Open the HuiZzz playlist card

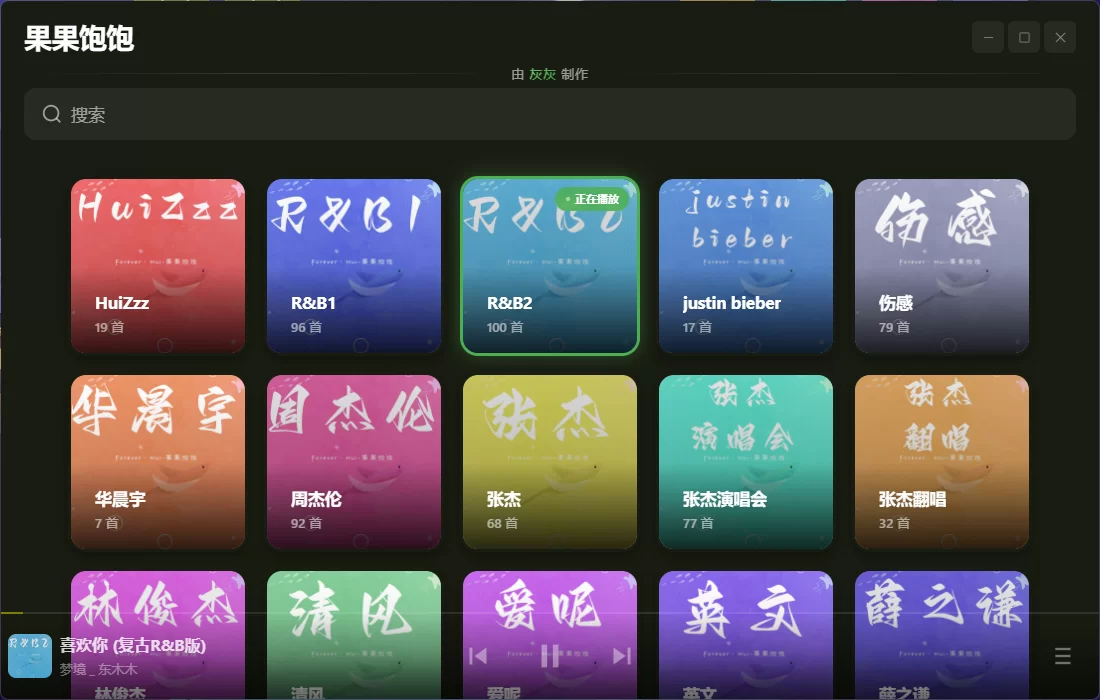pos(158,266)
